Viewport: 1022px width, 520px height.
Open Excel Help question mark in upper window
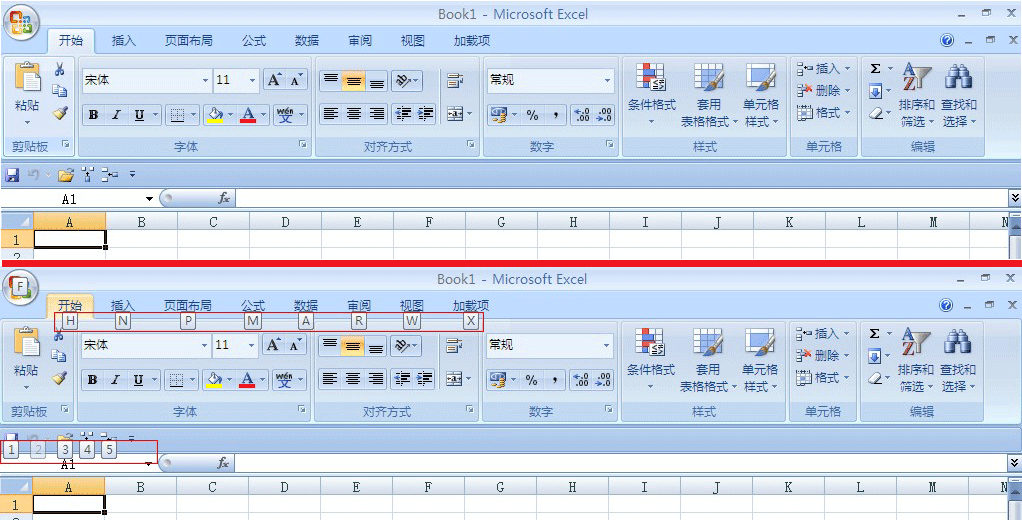tap(947, 40)
